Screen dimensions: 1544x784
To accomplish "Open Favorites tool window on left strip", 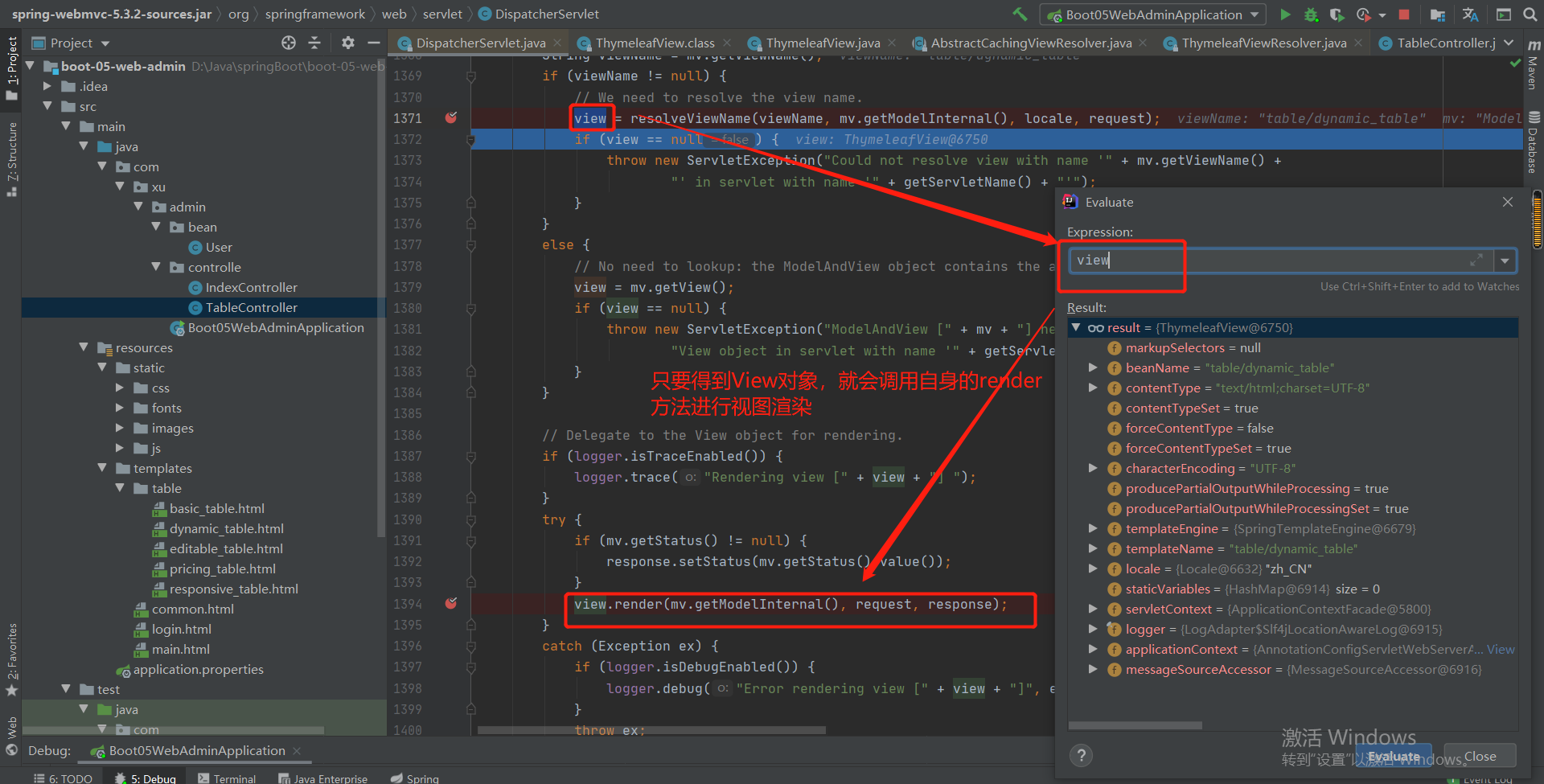I will [x=11, y=659].
